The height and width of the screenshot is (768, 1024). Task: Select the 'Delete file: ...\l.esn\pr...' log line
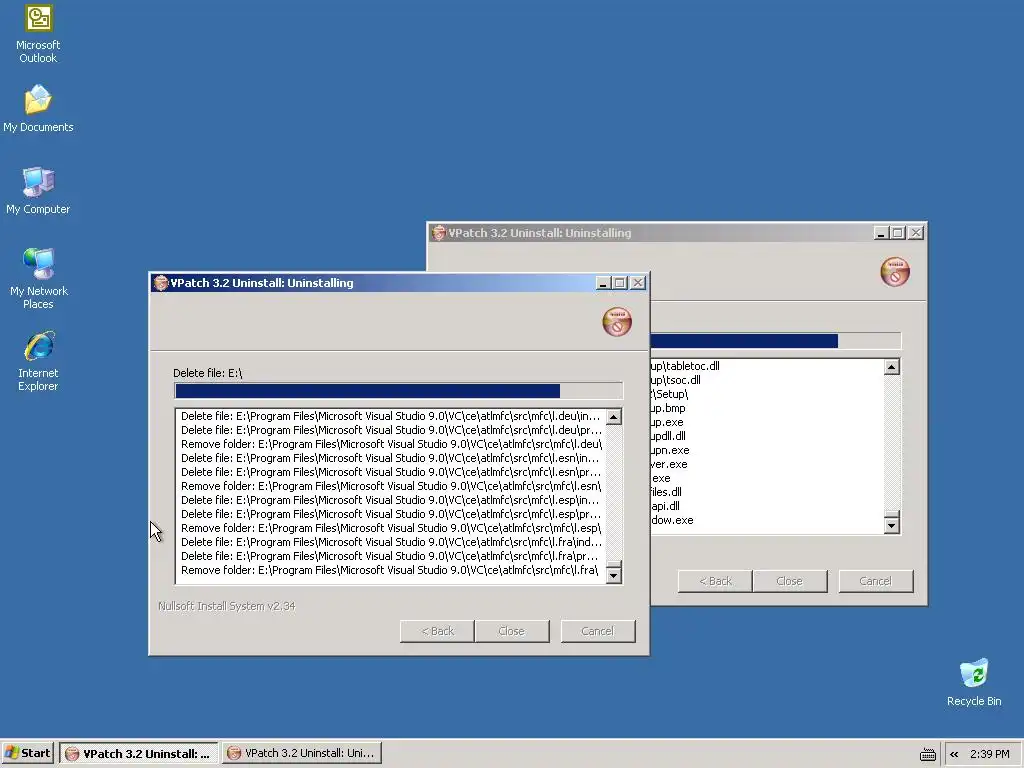[391, 472]
